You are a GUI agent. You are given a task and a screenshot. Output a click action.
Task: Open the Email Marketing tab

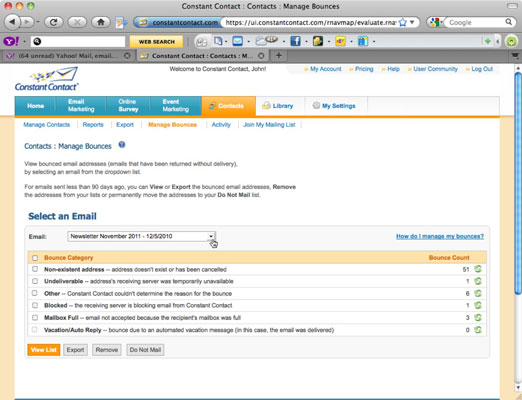81,106
